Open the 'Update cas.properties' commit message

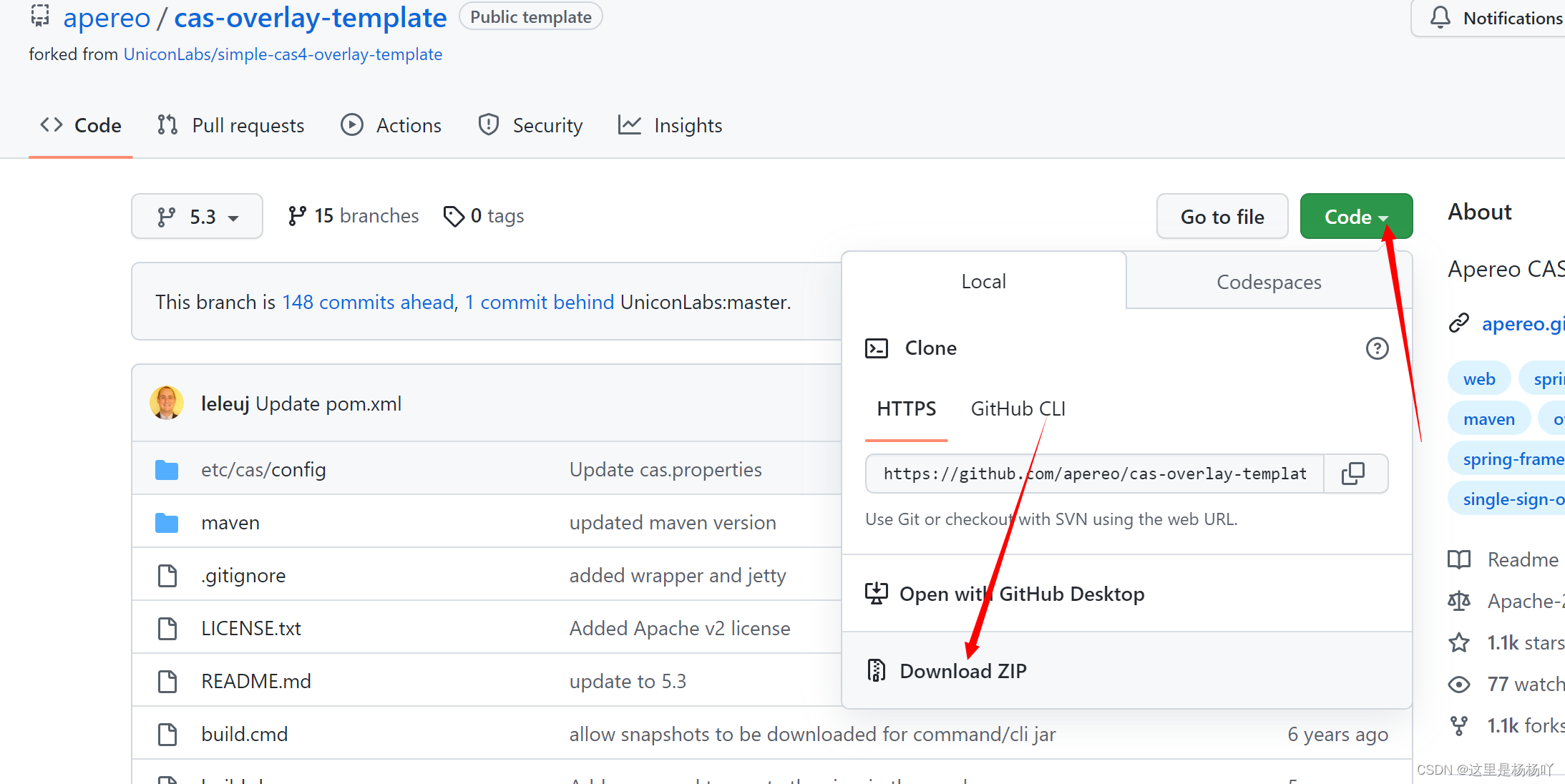coord(666,469)
